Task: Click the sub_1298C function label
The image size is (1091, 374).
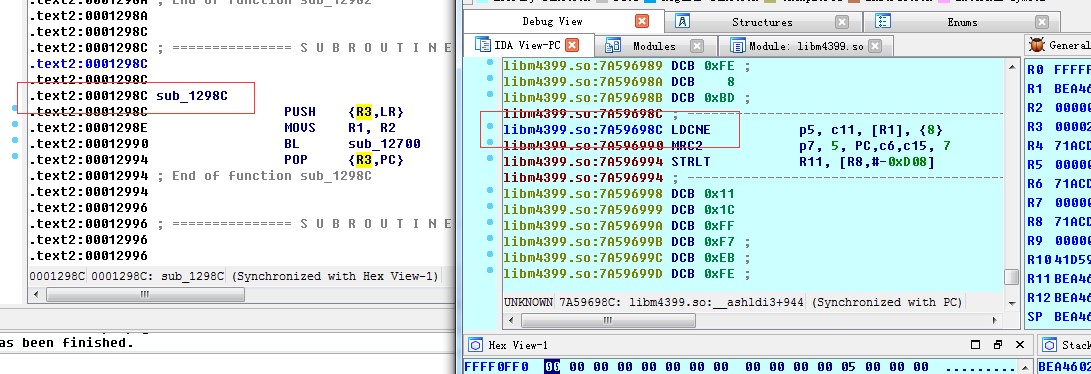Action: click(192, 96)
